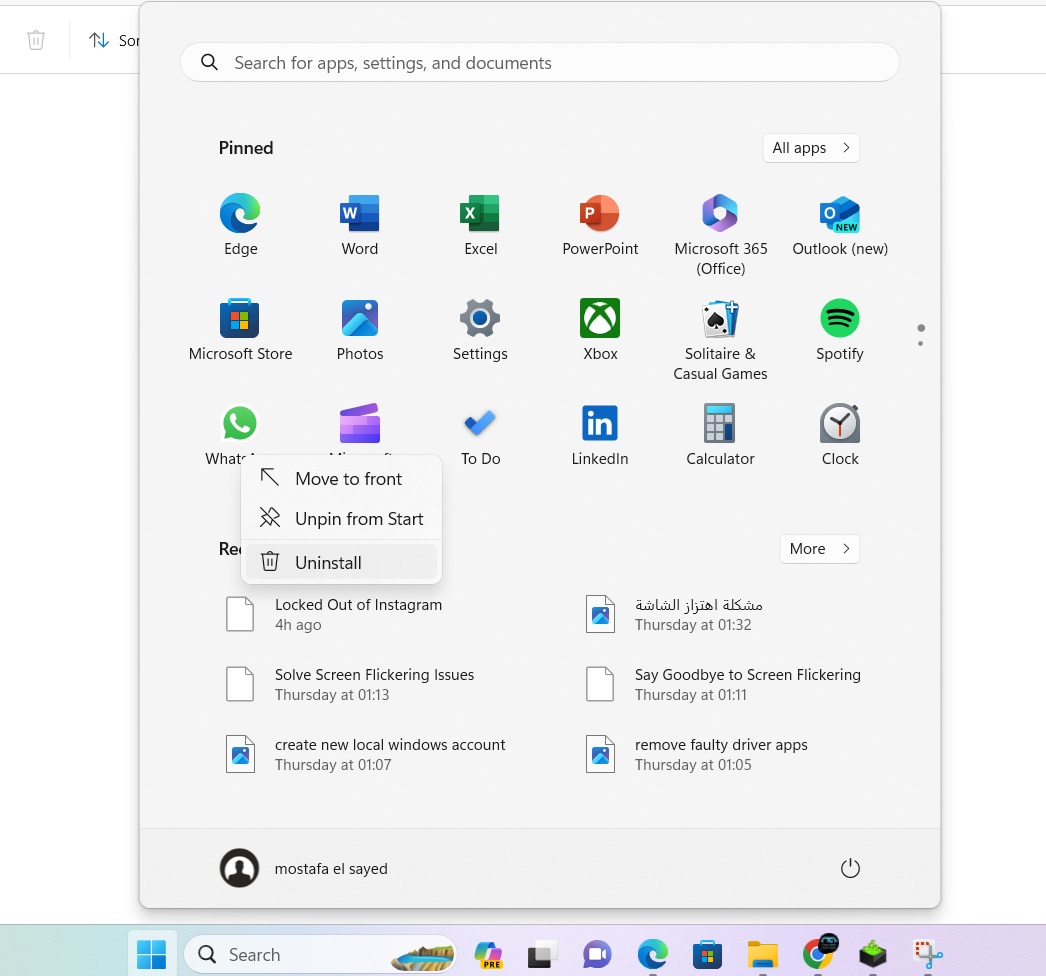
Task: Open the Clipchamp clapperboard icon
Action: pos(360,424)
